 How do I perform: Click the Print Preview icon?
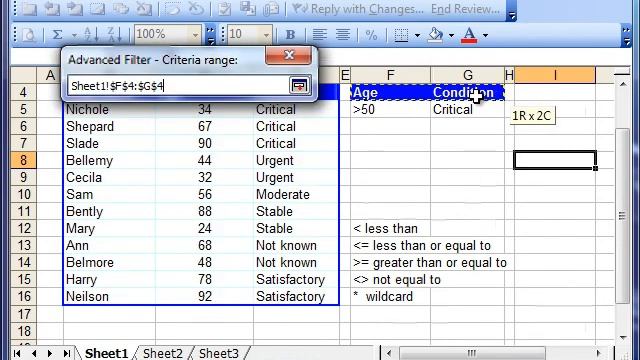29,35
